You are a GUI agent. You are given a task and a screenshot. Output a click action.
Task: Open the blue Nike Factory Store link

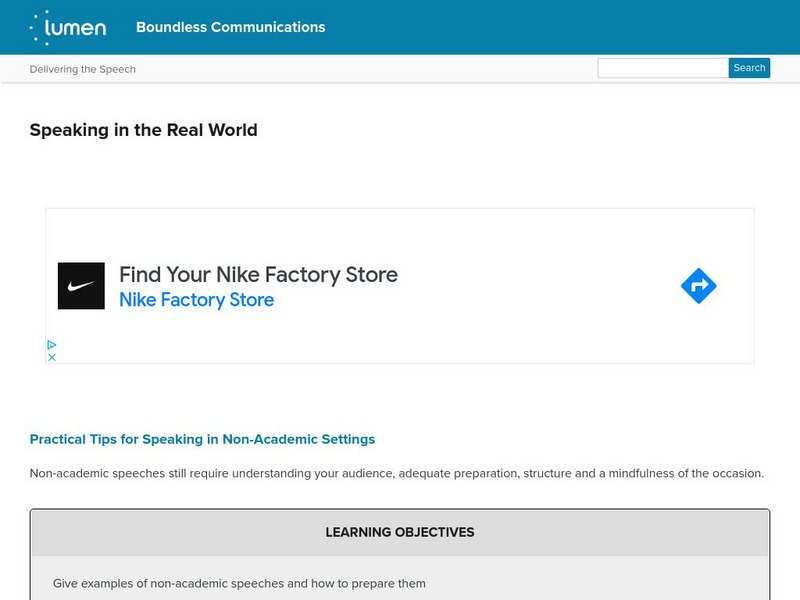coord(196,300)
